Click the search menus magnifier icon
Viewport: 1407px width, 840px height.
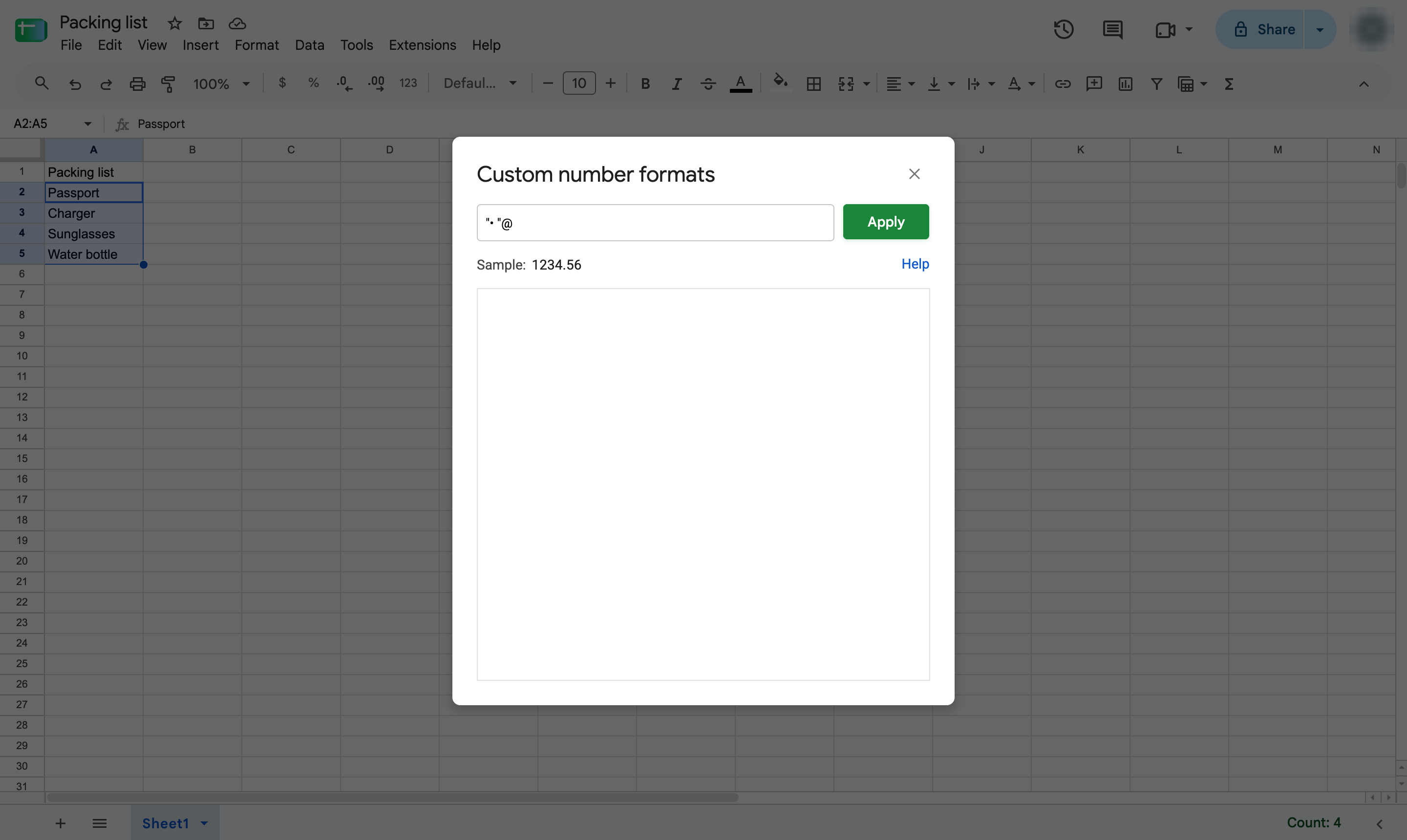[42, 84]
